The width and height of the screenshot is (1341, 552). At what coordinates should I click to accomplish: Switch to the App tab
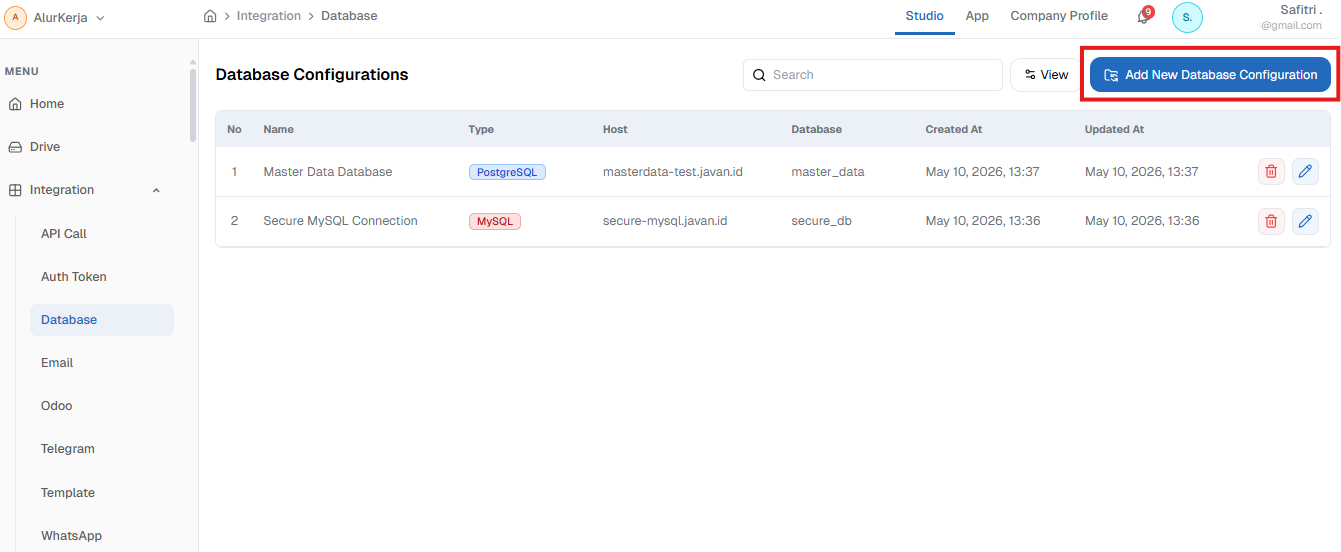coord(977,16)
